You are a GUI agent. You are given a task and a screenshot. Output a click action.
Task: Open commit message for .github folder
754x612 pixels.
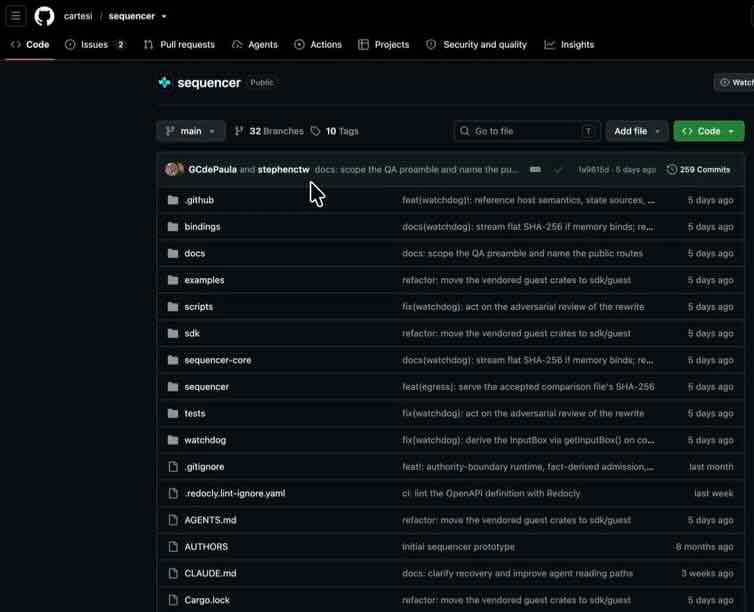(x=528, y=200)
